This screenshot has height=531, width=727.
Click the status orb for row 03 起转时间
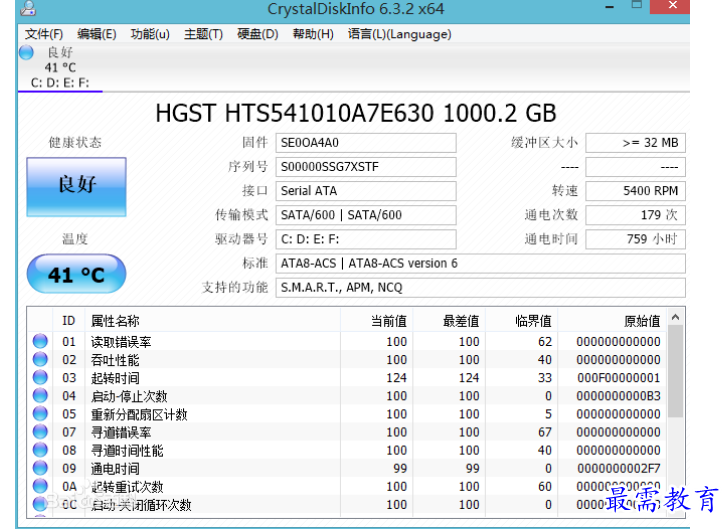click(40, 377)
